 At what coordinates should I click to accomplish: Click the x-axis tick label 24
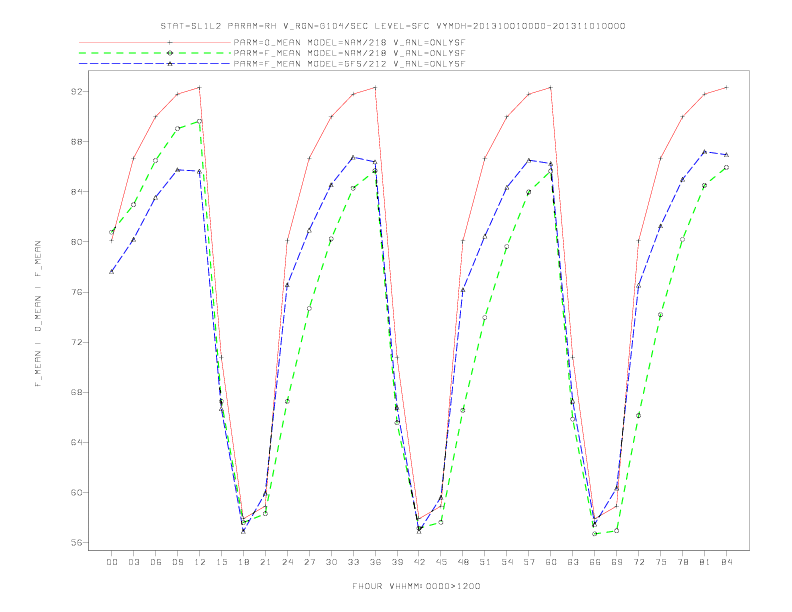click(x=287, y=562)
